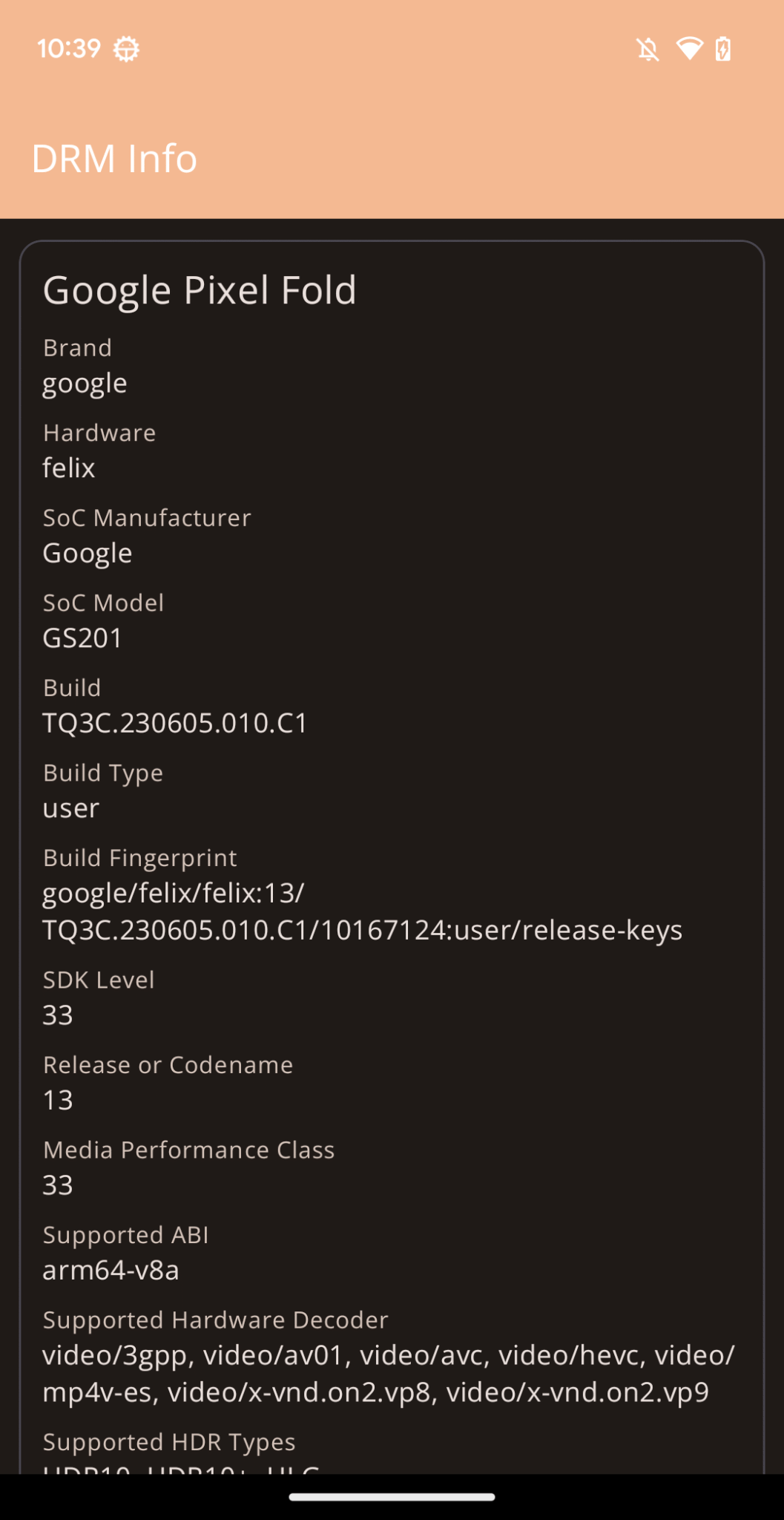784x1520 pixels.
Task: Select the Supported ABI arm64-v8a value
Action: click(111, 1269)
